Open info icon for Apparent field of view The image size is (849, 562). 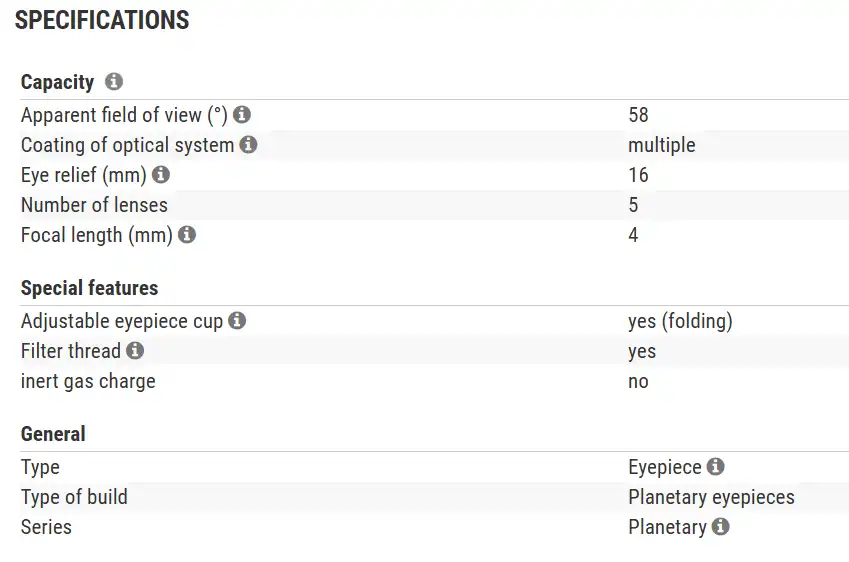coord(242,115)
